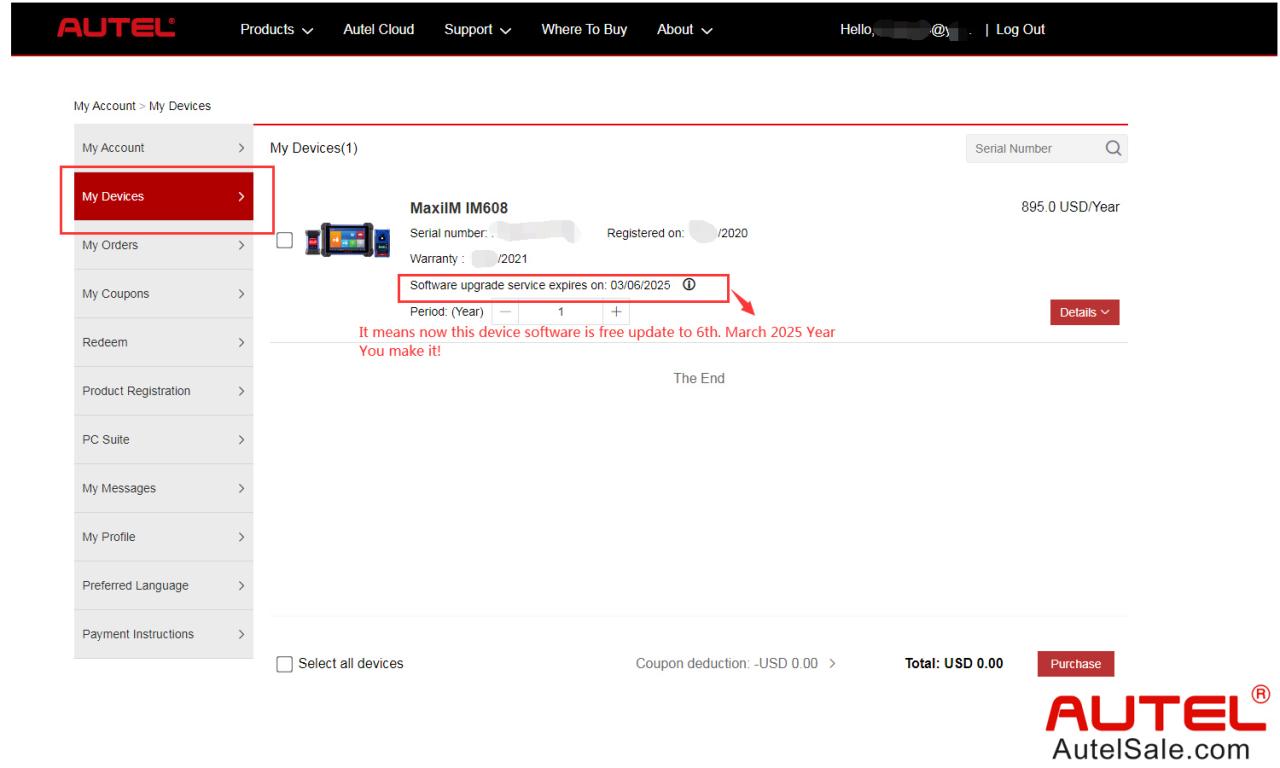Tick the MaxiIM IM608 device checkbox
Image resolution: width=1280 pixels, height=768 pixels.
(x=284, y=240)
